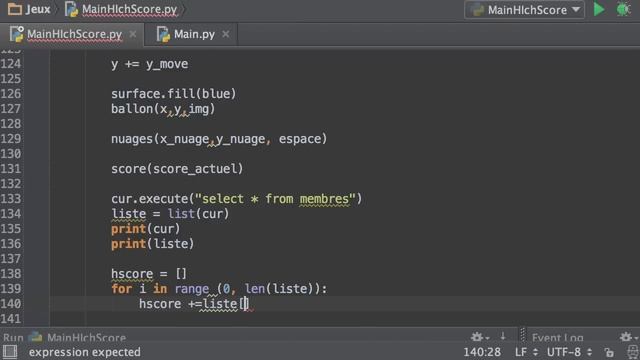Open the UTF-8 file encoding selector
640x360 pixels.
coord(569,352)
